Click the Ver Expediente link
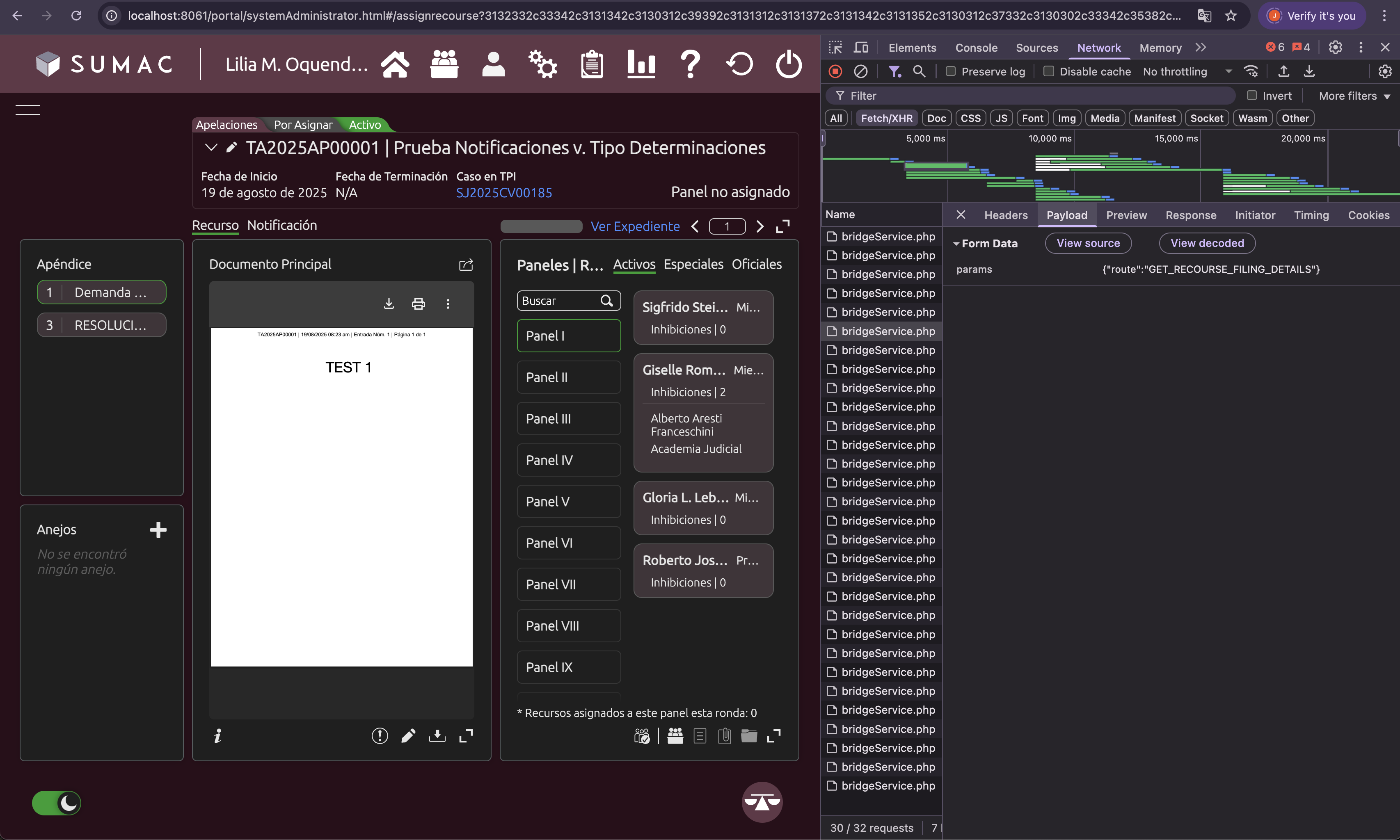 [635, 226]
